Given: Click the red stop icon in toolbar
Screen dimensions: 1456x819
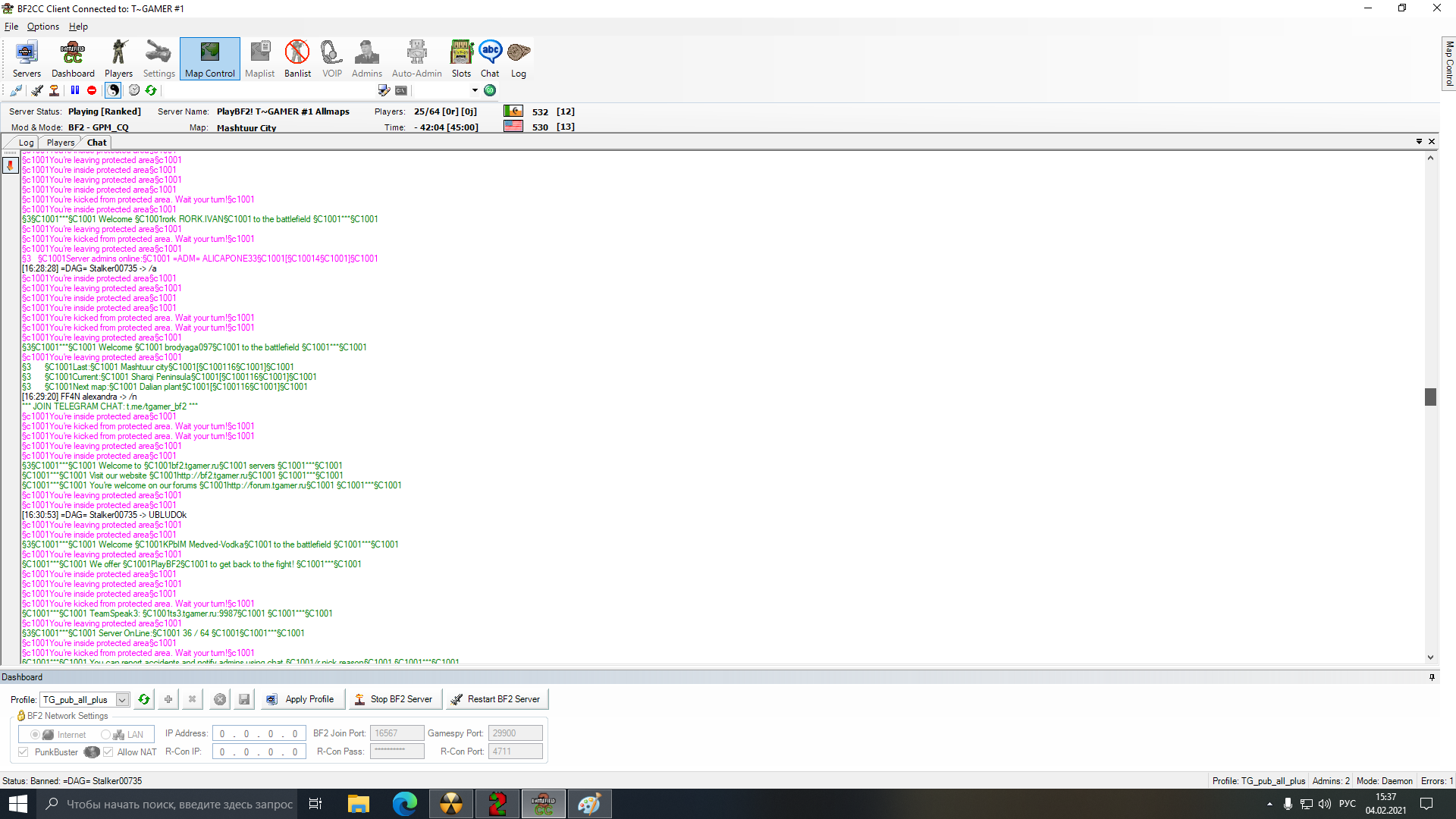Looking at the screenshot, I should [92, 90].
